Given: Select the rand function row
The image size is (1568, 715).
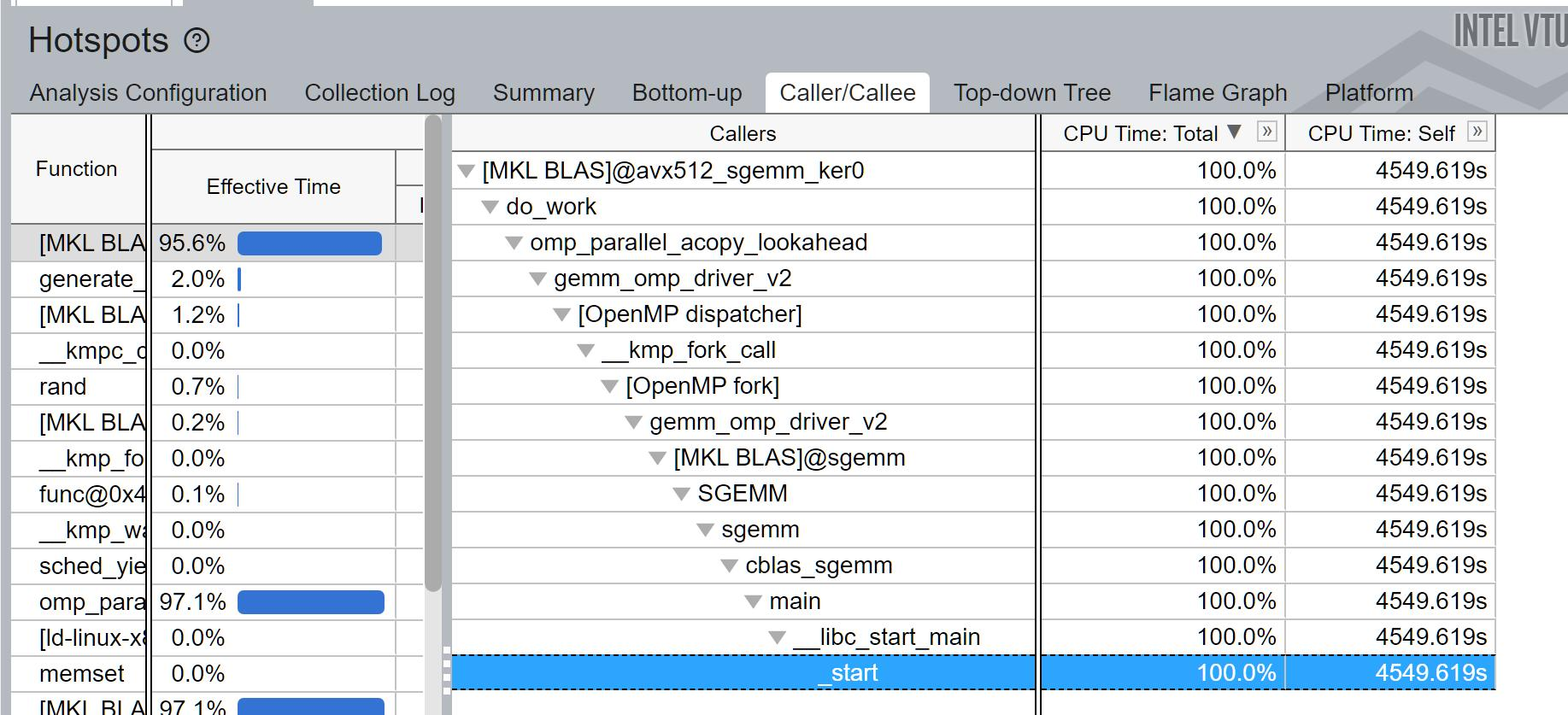Looking at the screenshot, I should pos(79,387).
